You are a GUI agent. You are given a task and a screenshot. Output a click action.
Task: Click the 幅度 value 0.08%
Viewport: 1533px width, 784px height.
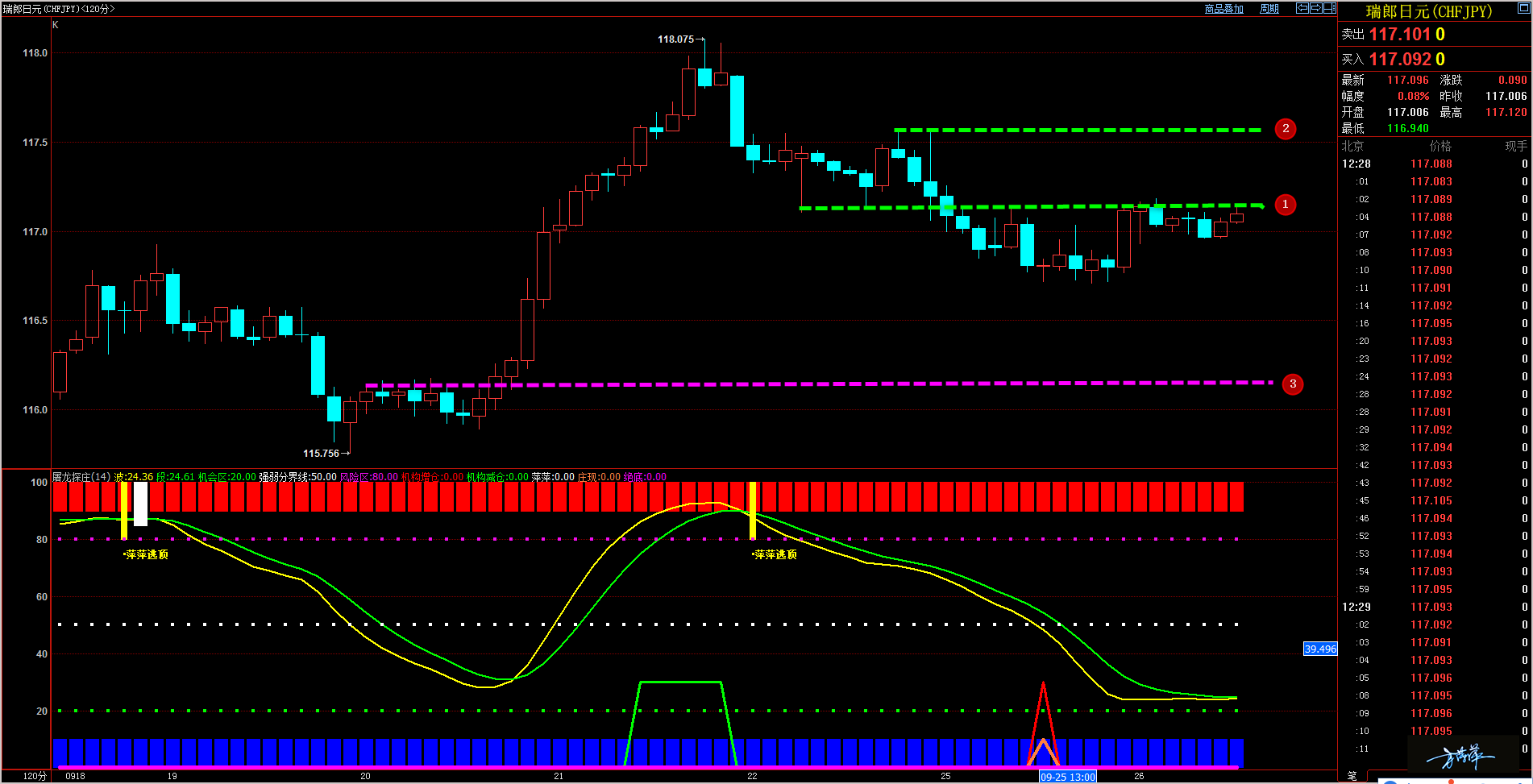[x=1413, y=96]
